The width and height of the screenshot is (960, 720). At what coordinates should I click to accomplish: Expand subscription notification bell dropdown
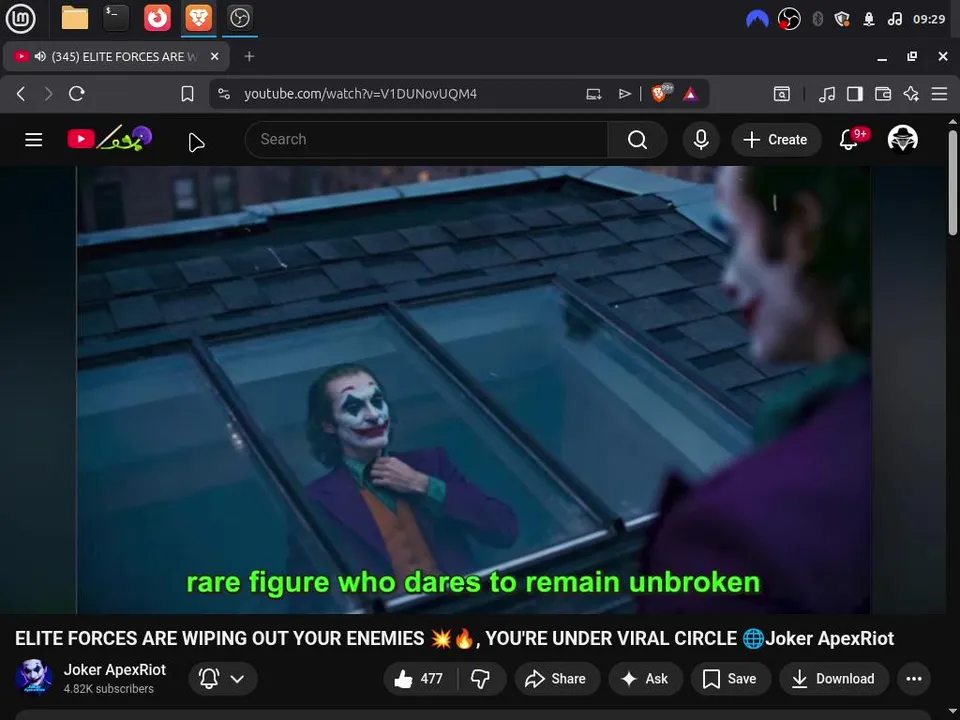pyautogui.click(x=223, y=678)
